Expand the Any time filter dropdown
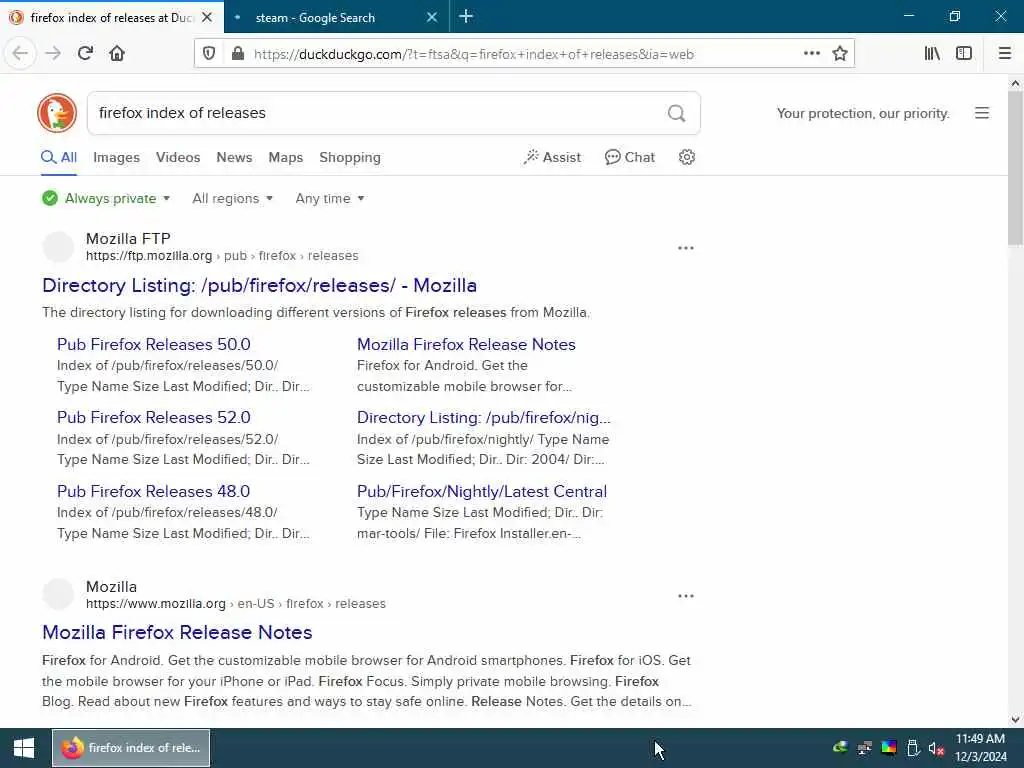Image resolution: width=1024 pixels, height=768 pixels. pyautogui.click(x=330, y=199)
